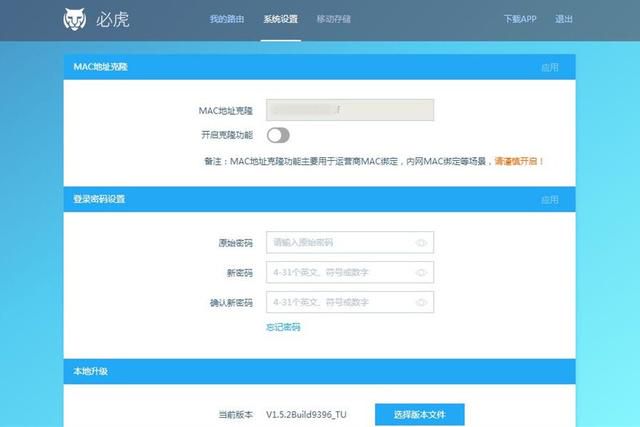Reveal 确认新密码 using its eye icon
This screenshot has height=427, width=640.
click(421, 302)
